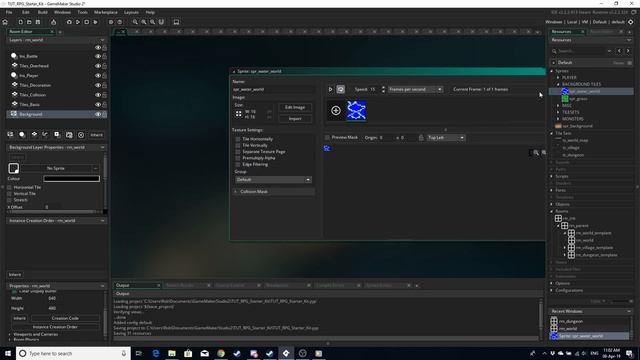Image resolution: width=640 pixels, height=360 pixels.
Task: Open Chrome from the Windows taskbar
Action: 221,353
